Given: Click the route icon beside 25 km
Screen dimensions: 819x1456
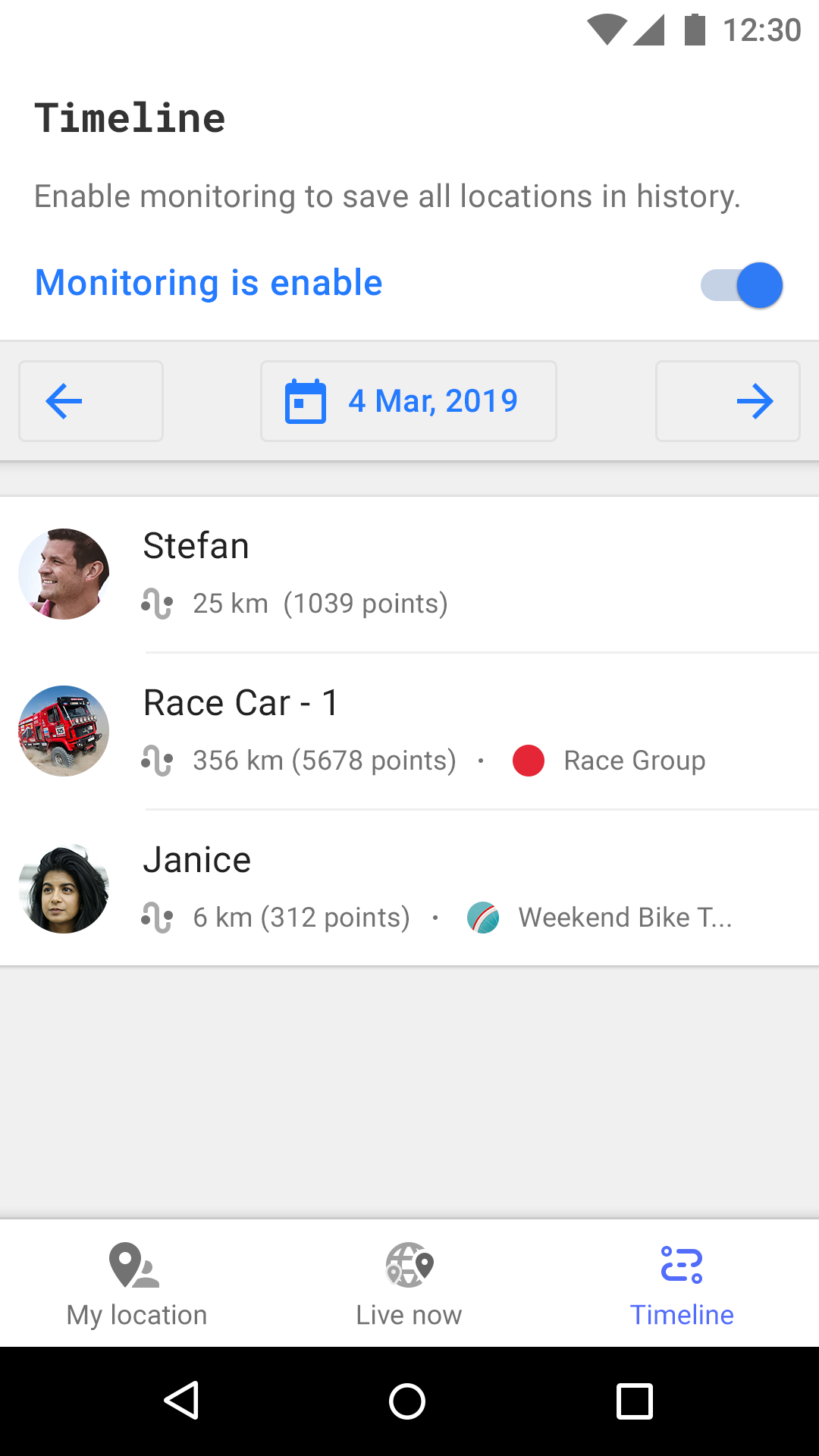Looking at the screenshot, I should [157, 604].
